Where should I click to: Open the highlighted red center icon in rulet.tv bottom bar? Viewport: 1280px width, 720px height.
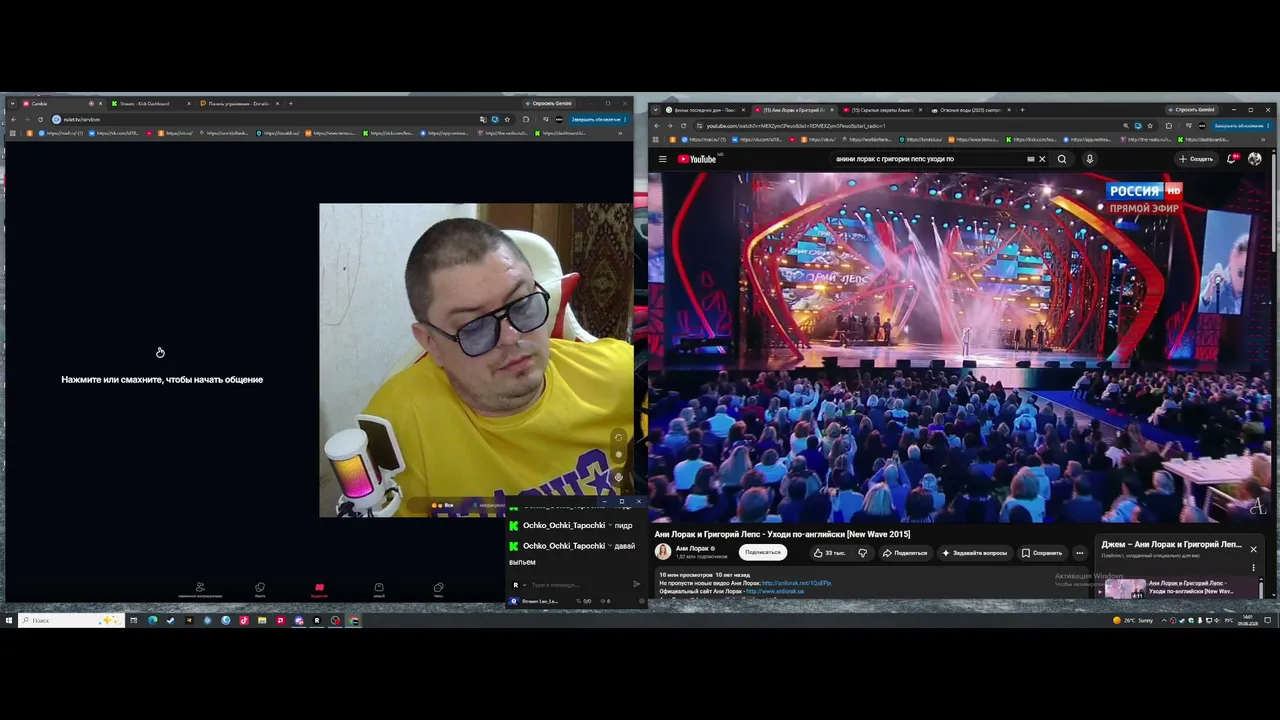pos(319,589)
